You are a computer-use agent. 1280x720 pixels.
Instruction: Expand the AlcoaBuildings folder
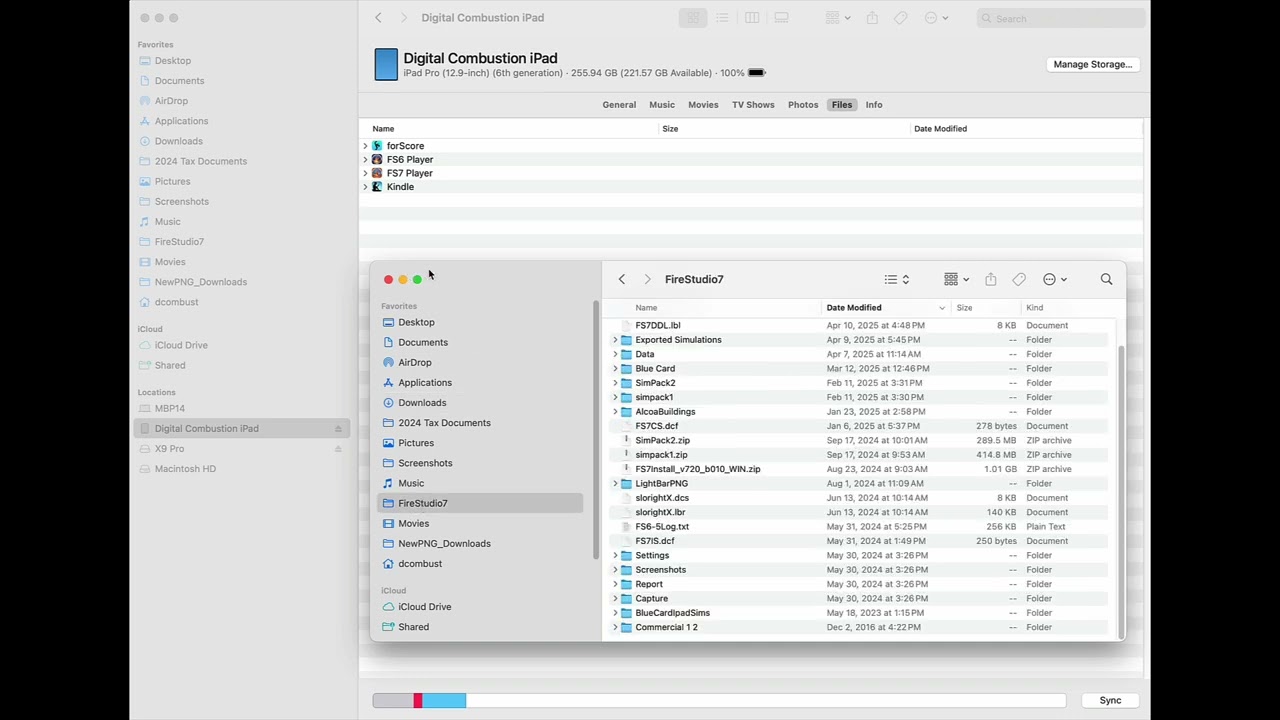click(x=615, y=411)
